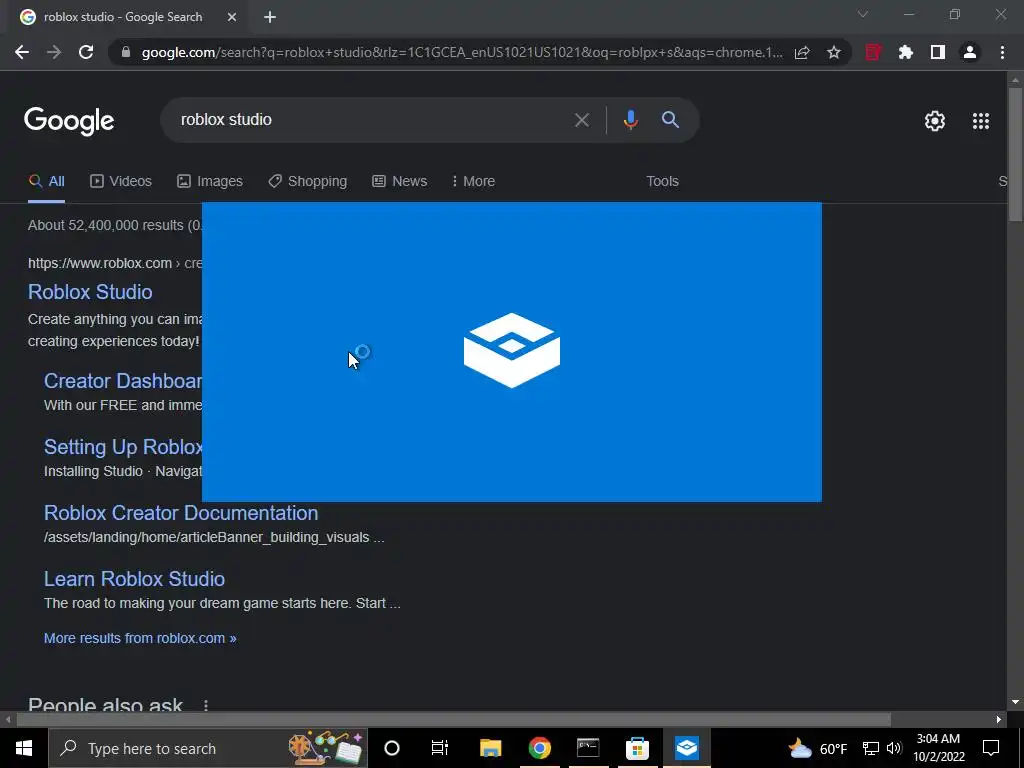Open the search Tools options
The image size is (1024, 768).
662,182
